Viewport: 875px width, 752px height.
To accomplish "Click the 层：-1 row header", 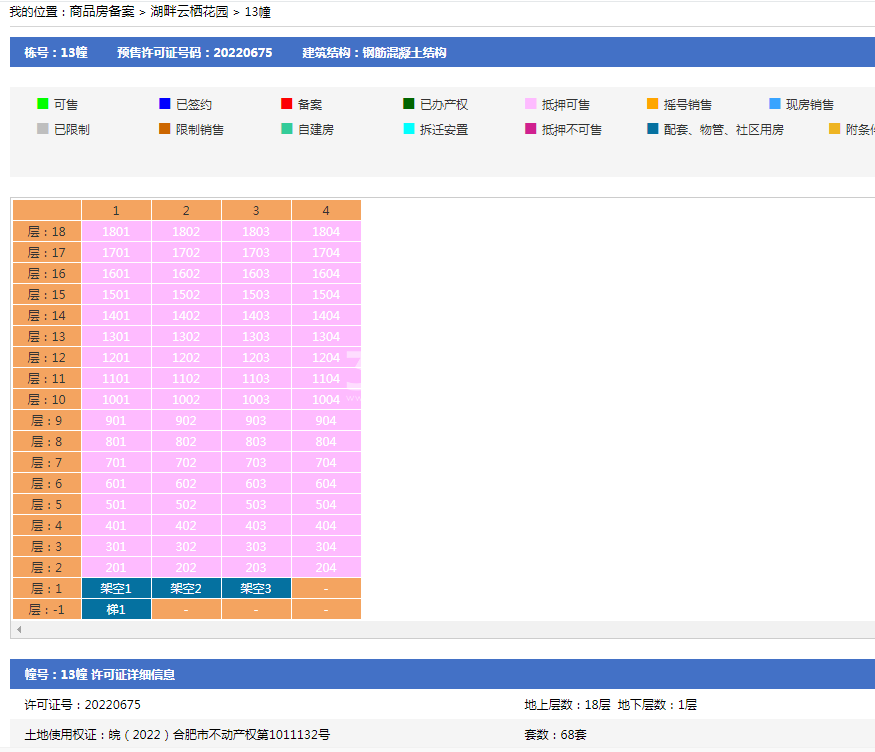I will click(47, 610).
